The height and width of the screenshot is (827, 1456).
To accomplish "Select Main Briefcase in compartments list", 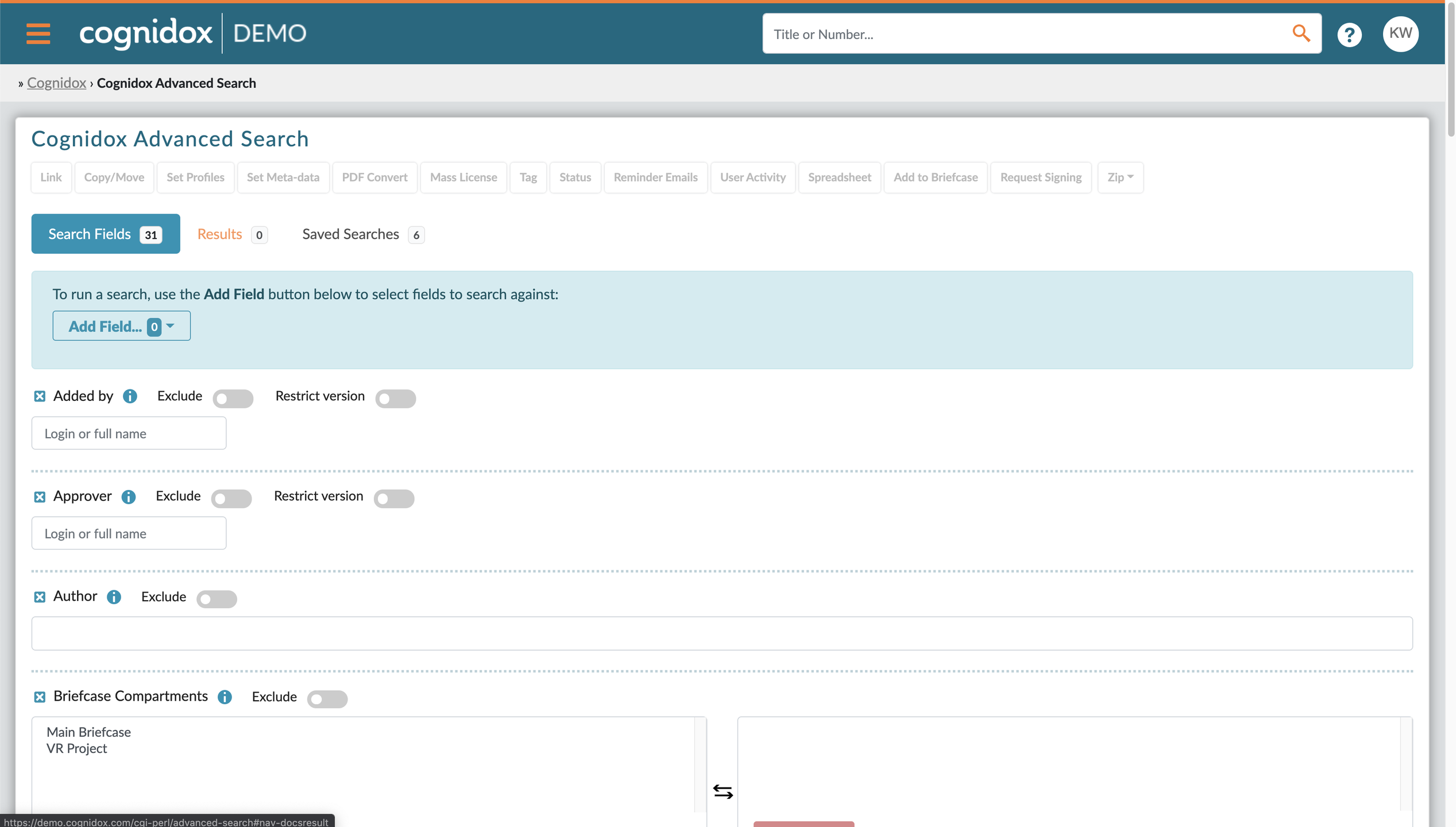I will tap(88, 732).
